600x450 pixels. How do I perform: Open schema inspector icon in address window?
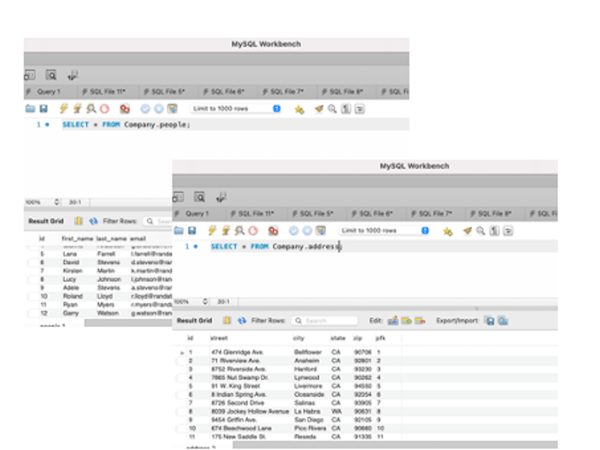[x=178, y=197]
